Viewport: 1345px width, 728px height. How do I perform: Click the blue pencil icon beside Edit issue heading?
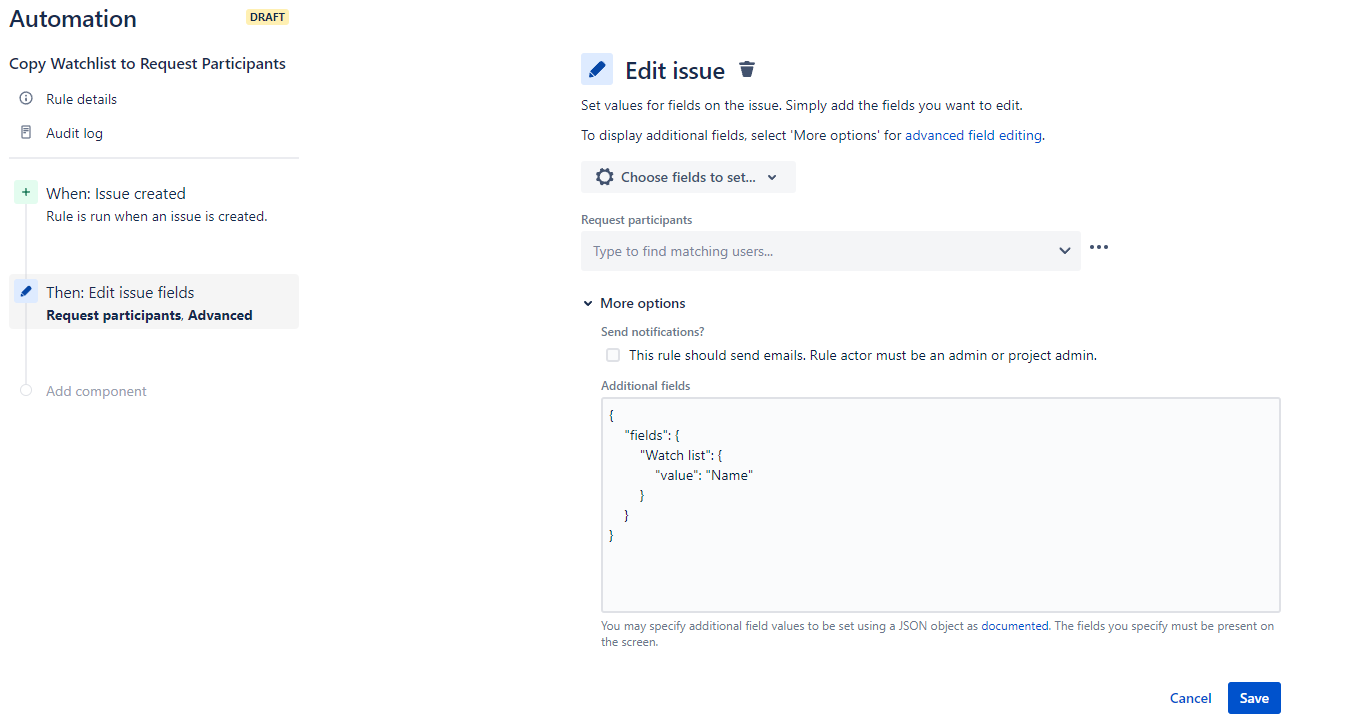597,68
